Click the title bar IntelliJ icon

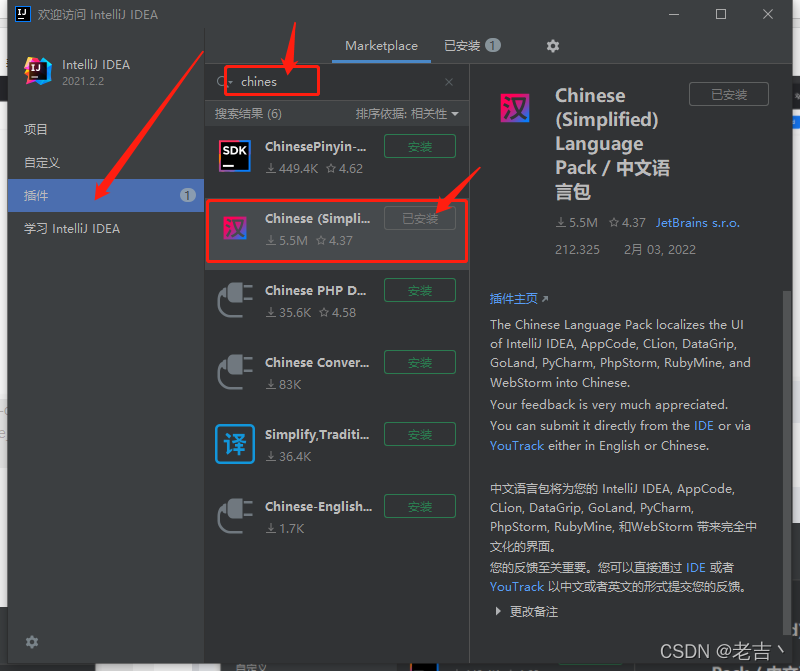tap(22, 14)
